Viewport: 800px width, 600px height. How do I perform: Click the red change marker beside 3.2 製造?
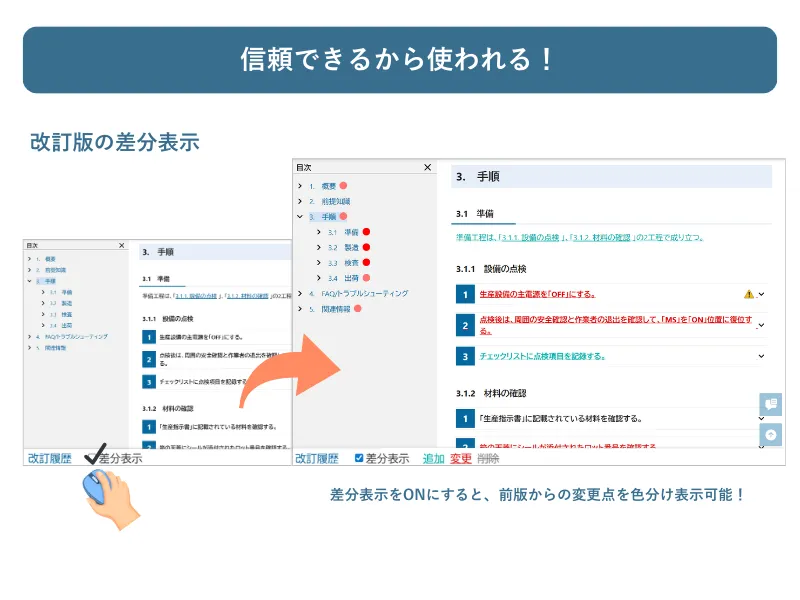(366, 247)
